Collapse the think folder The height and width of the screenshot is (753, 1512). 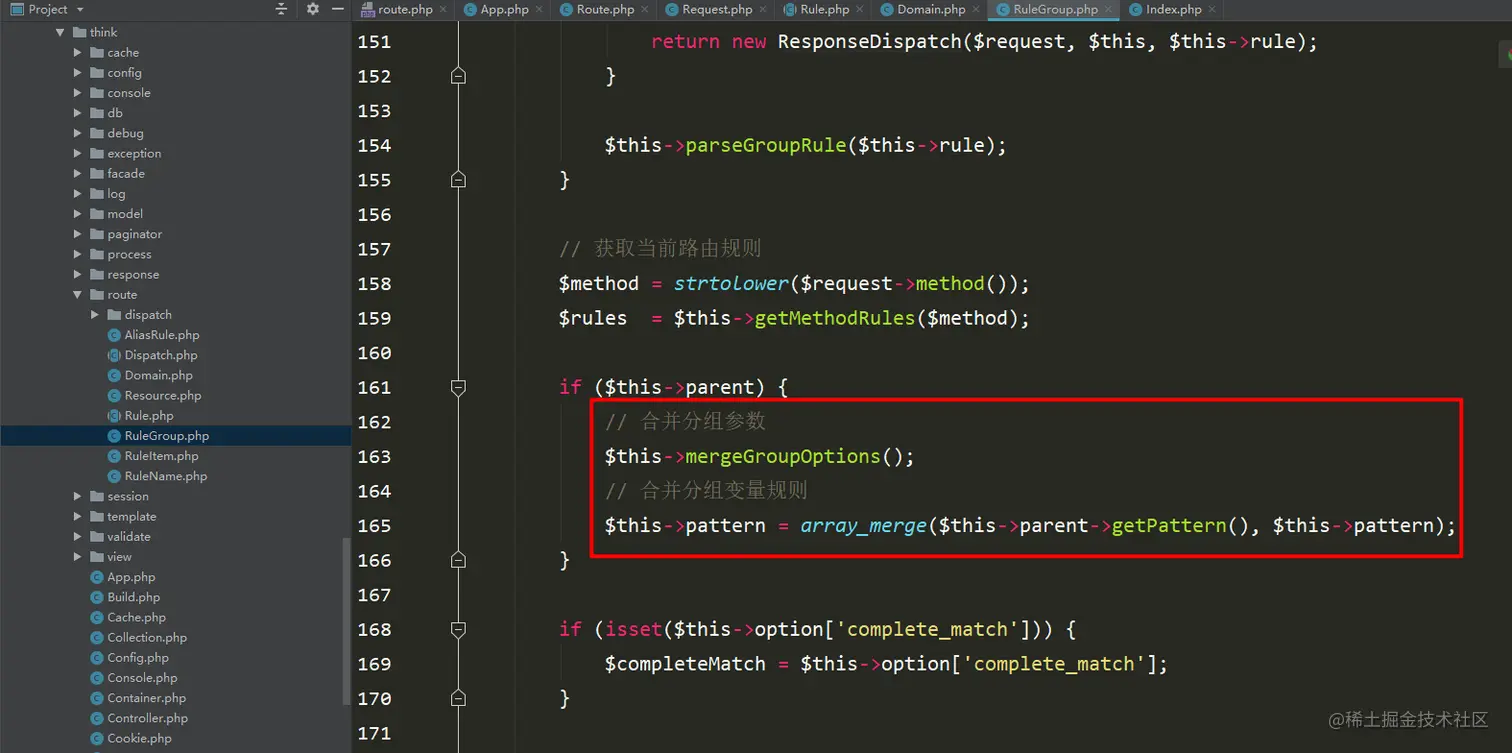click(60, 32)
